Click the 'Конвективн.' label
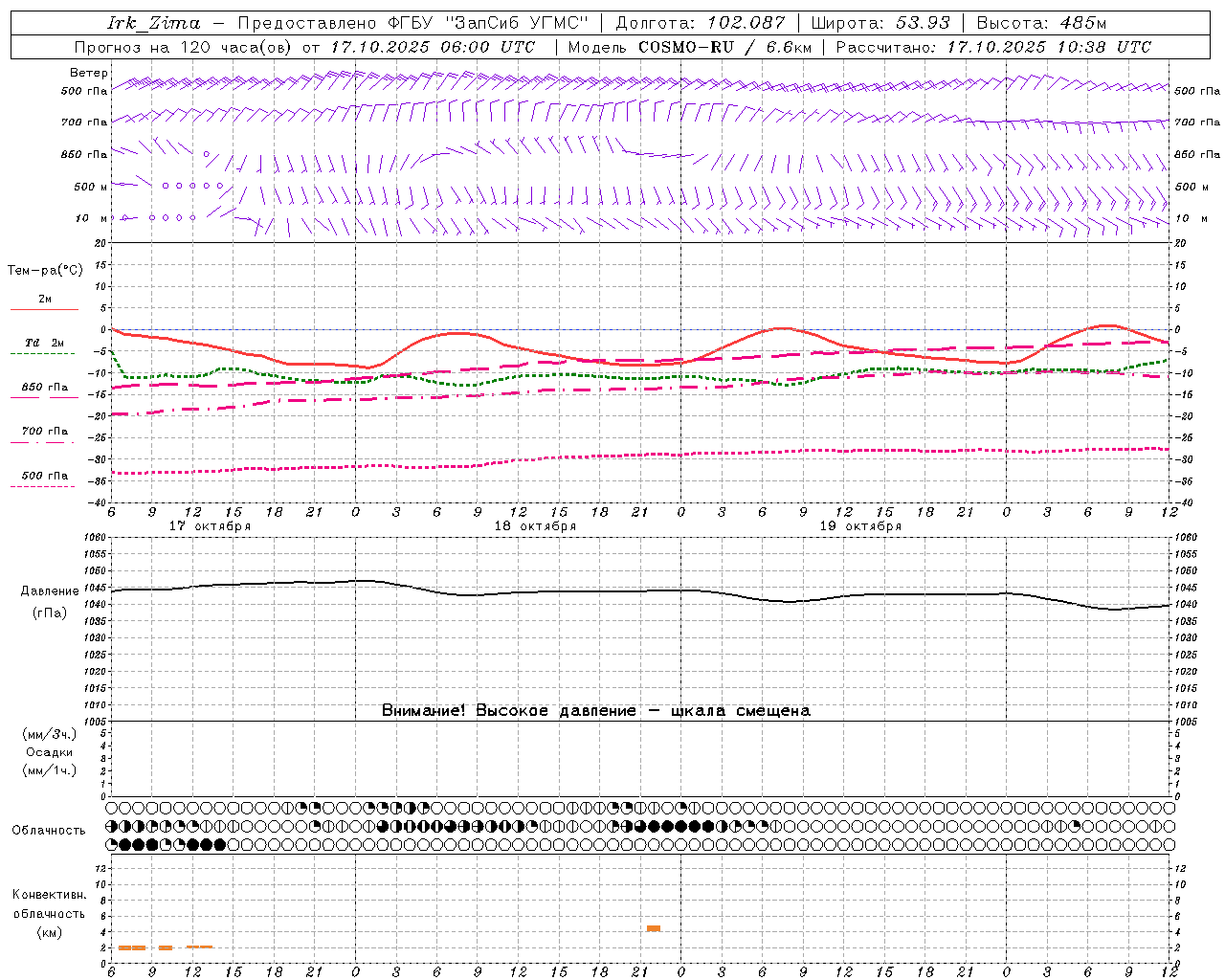The height and width of the screenshot is (980, 1225). [x=49, y=895]
